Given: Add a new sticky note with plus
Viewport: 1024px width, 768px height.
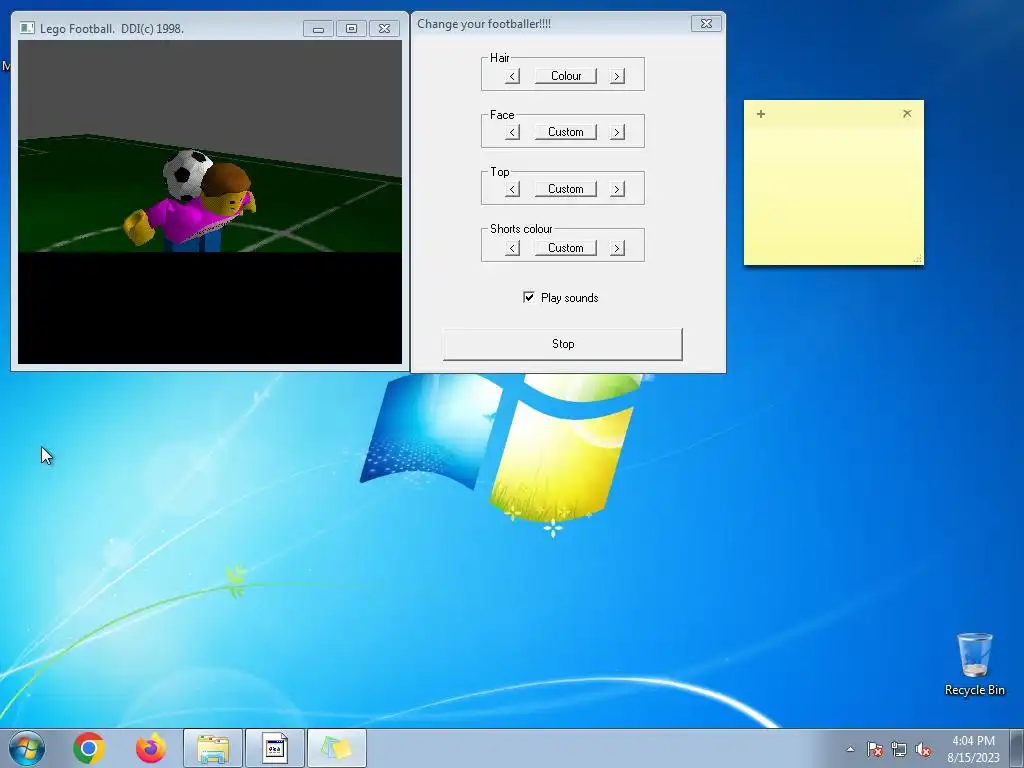Looking at the screenshot, I should pos(761,114).
